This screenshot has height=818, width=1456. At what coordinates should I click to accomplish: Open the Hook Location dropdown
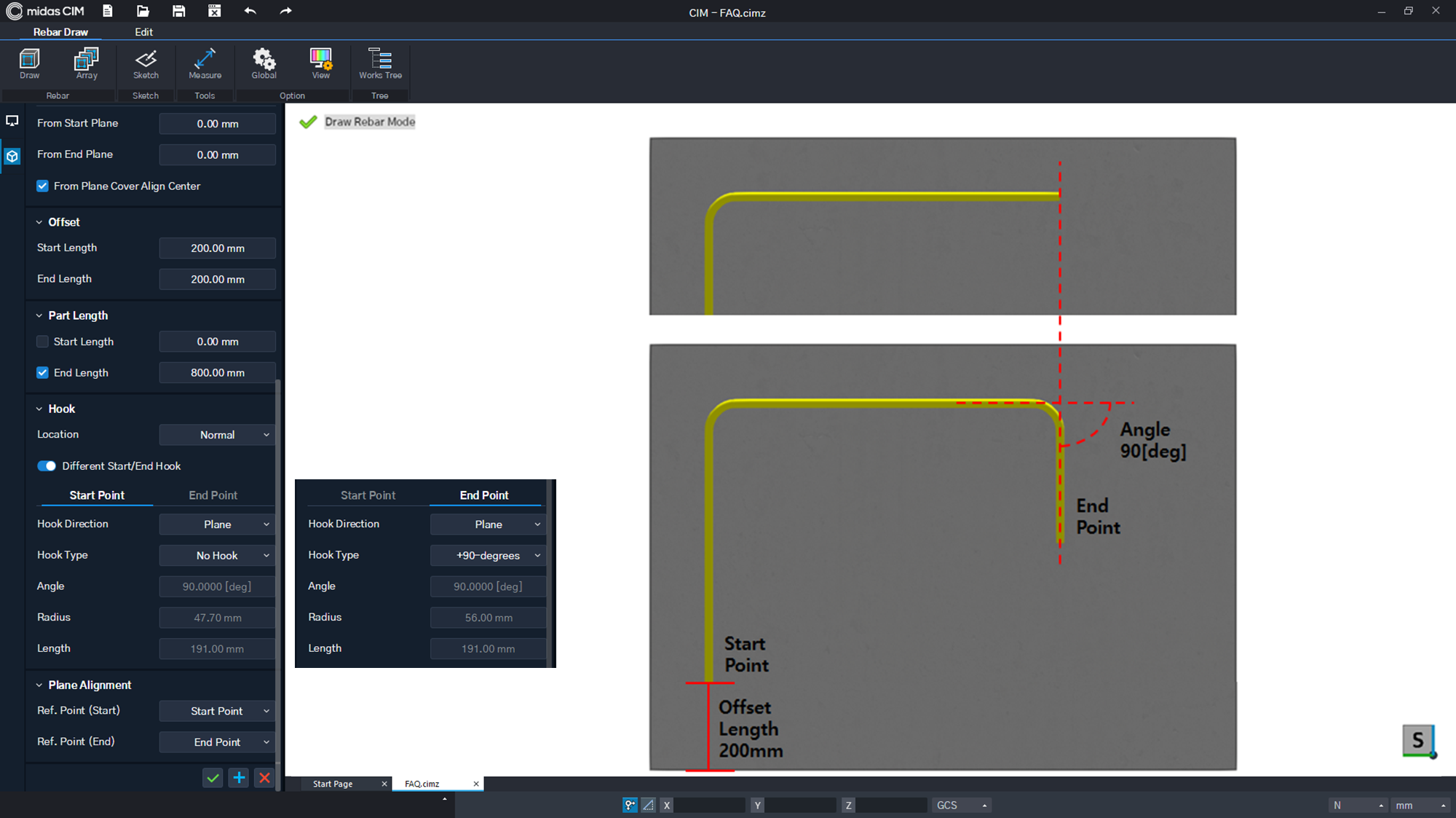coord(217,435)
